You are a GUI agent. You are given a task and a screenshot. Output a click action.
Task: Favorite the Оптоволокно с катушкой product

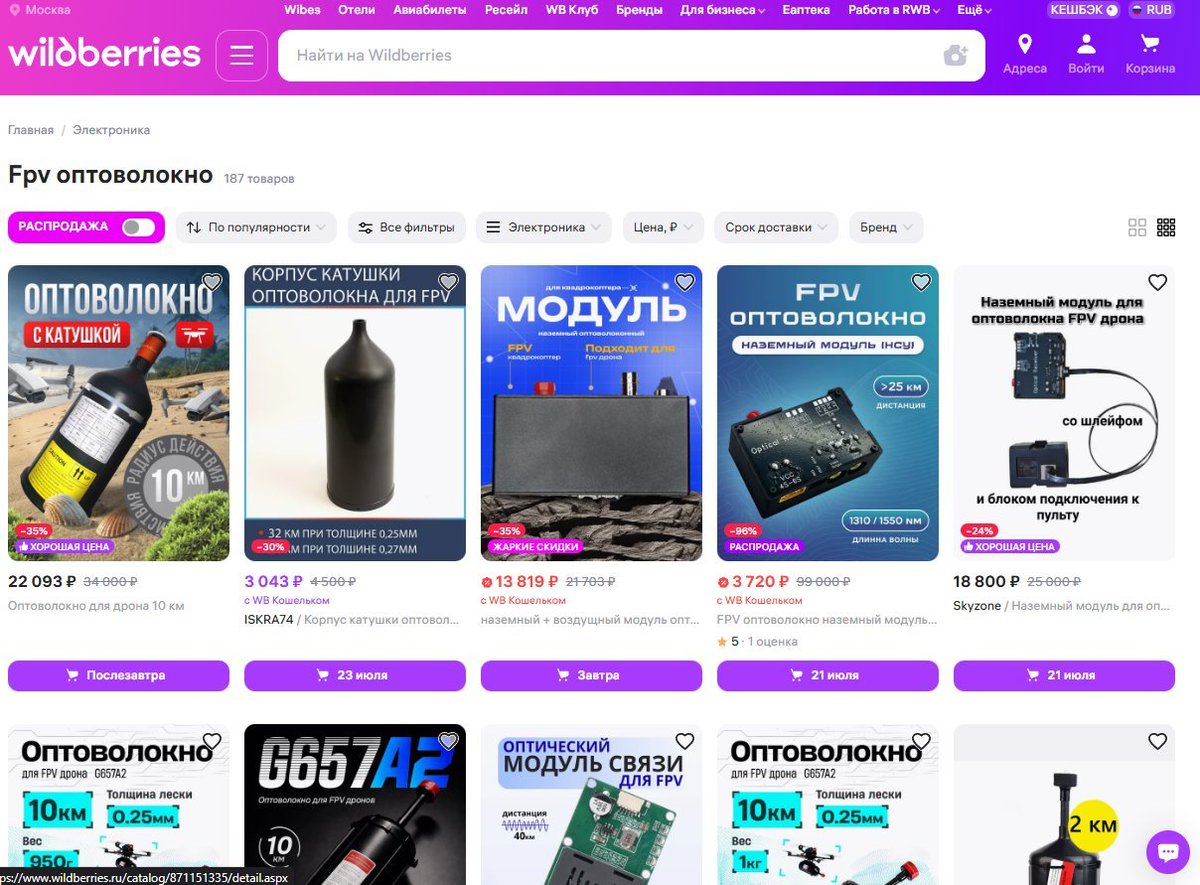point(211,283)
